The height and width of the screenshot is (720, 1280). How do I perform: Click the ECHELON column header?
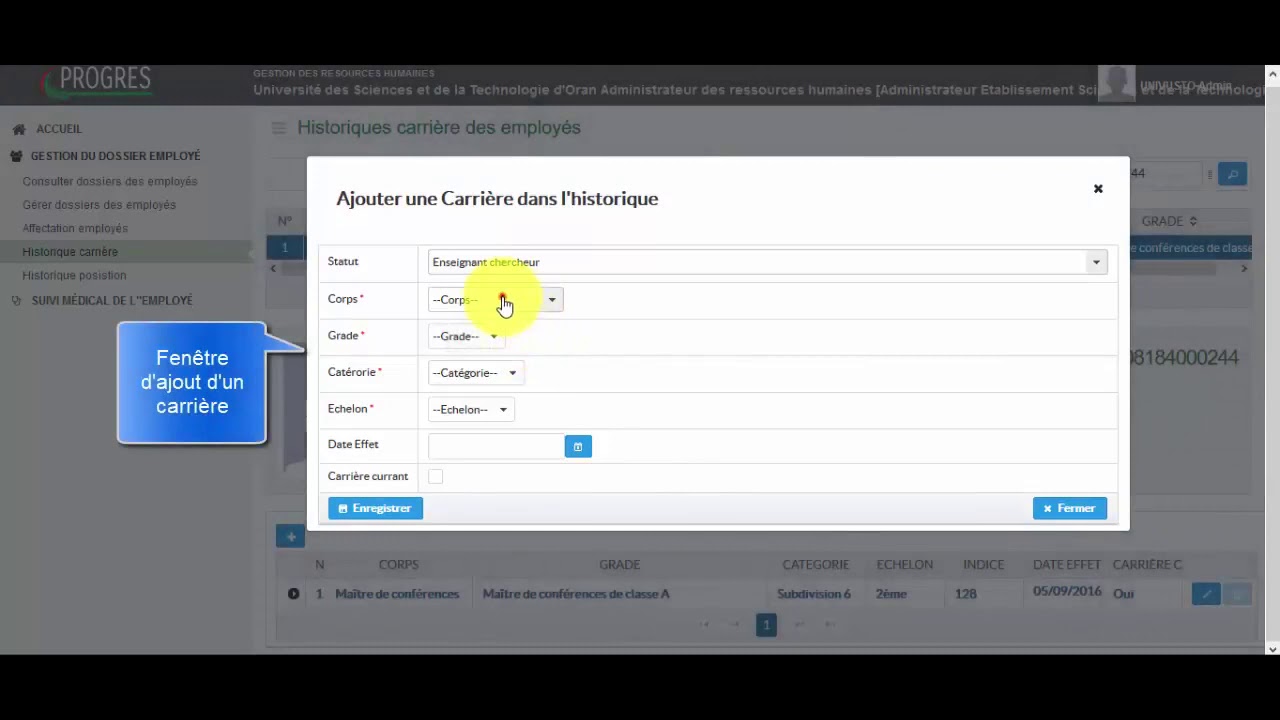point(905,565)
